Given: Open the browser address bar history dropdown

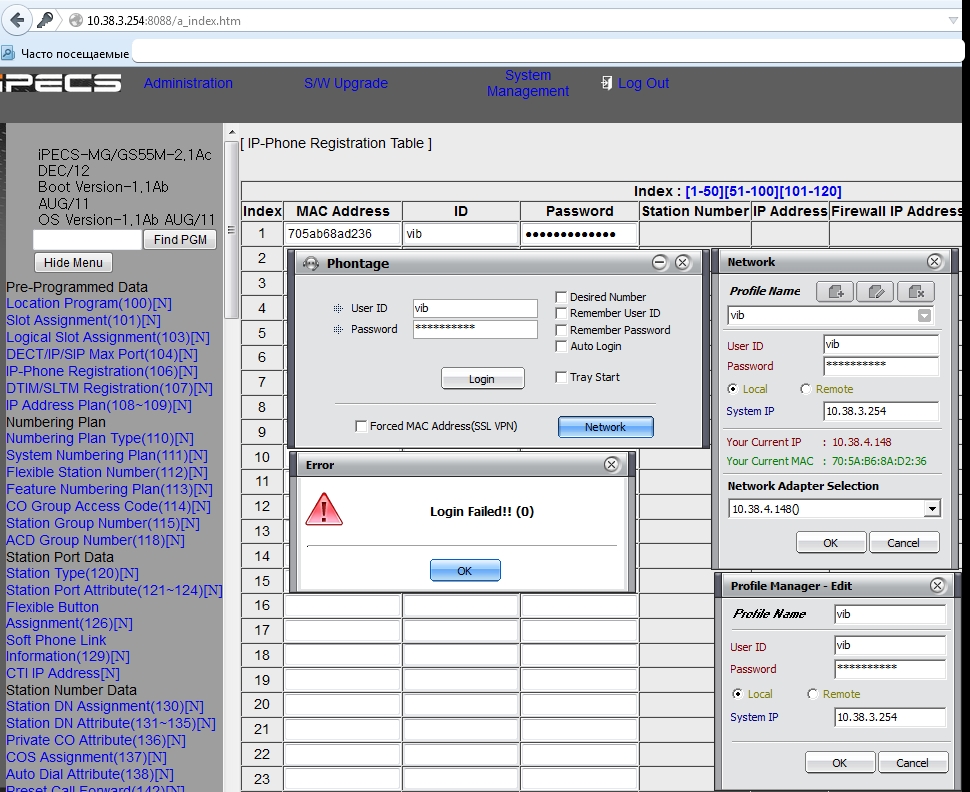Looking at the screenshot, I should 953,20.
